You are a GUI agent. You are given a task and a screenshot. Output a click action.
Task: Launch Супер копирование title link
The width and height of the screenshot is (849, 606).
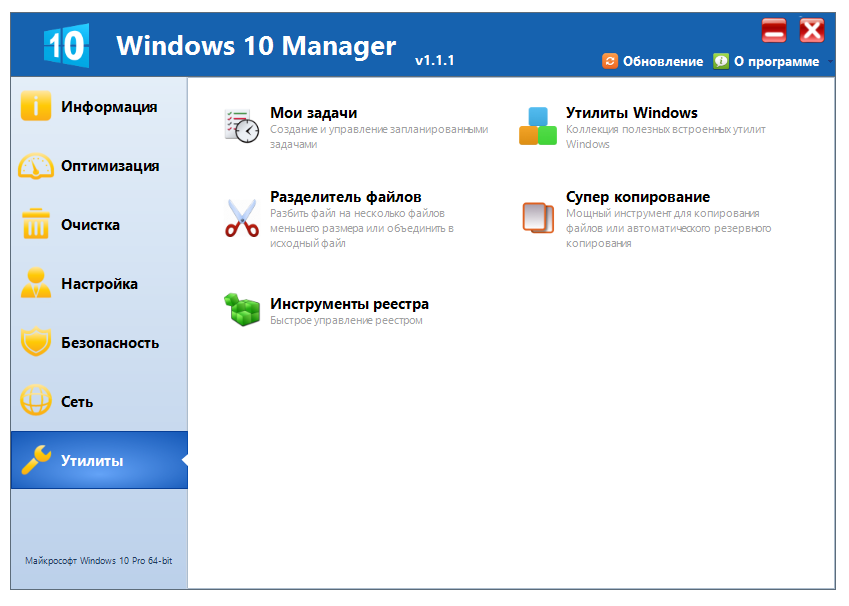tap(638, 197)
